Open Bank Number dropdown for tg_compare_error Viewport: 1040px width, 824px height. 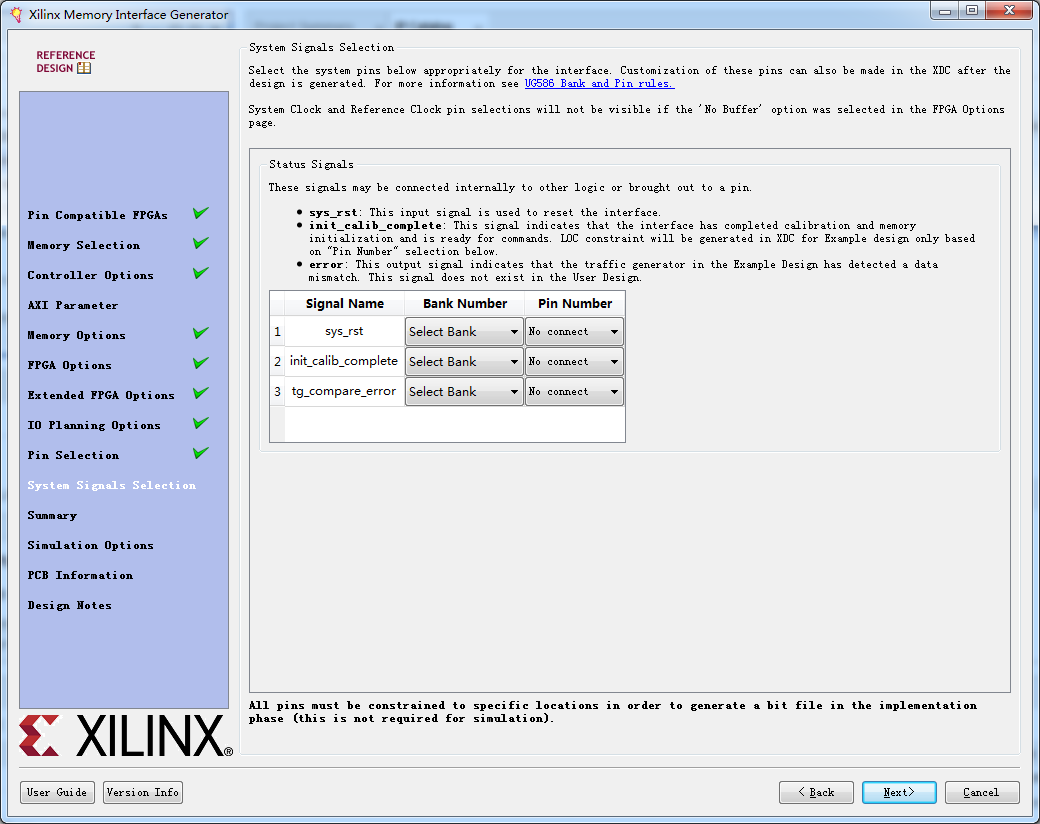(464, 391)
